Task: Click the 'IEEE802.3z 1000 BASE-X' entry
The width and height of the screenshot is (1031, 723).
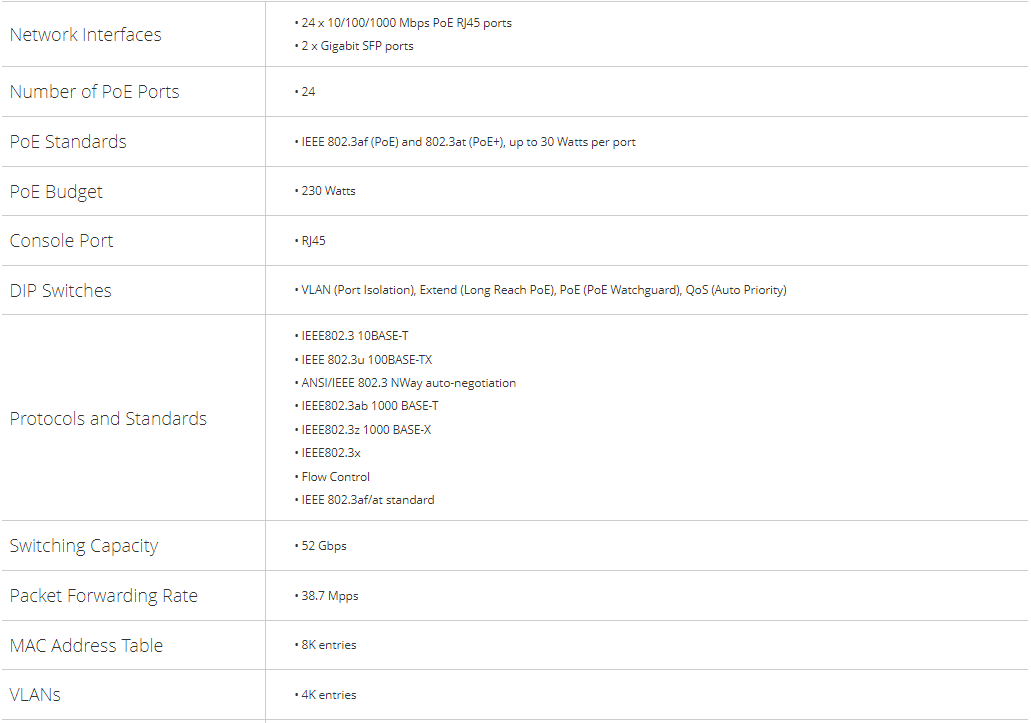Action: (366, 430)
